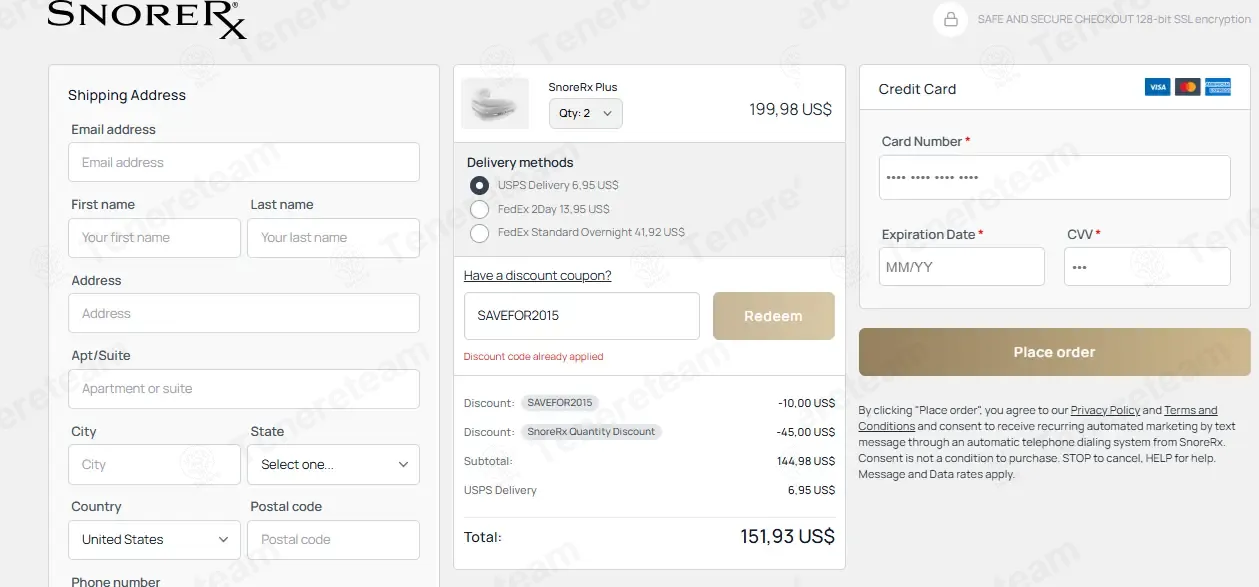
Task: Focus the City field
Action: [154, 464]
